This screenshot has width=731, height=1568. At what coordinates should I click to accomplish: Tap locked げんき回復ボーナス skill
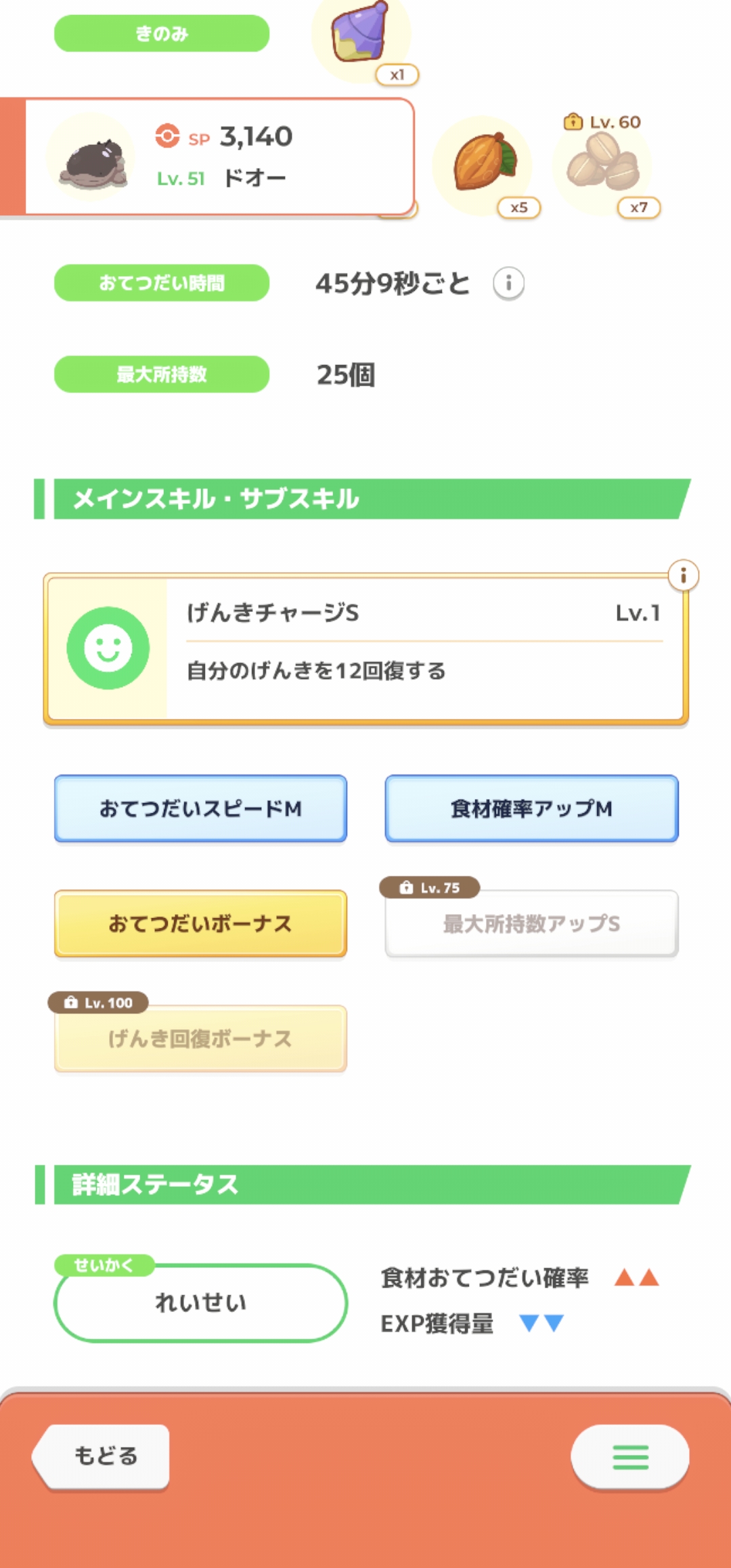[x=200, y=1039]
